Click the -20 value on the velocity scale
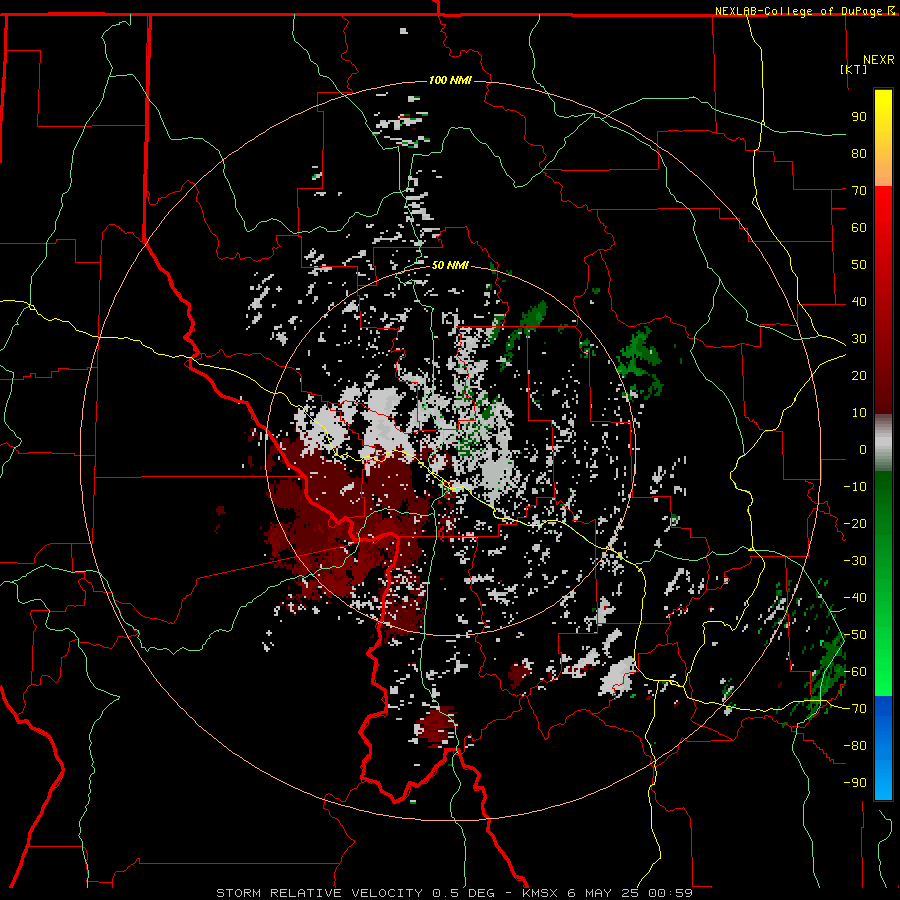900x900 pixels. click(855, 524)
